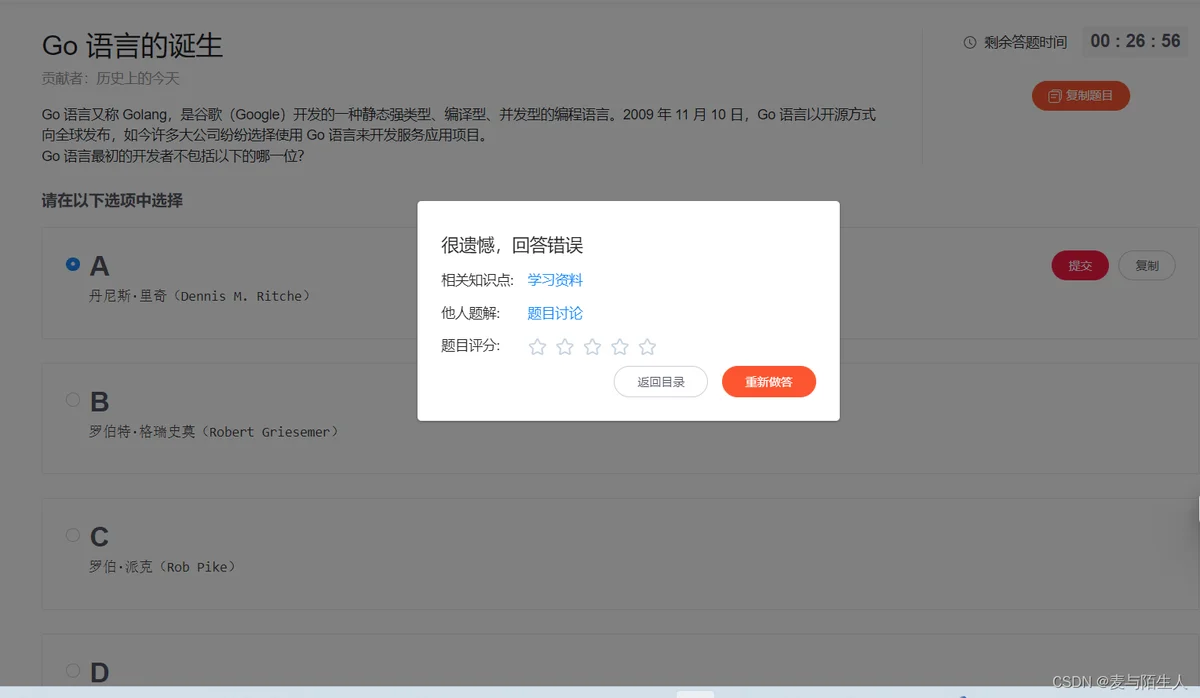Viewport: 1200px width, 698px height.
Task: Rate the question two stars
Action: 565,347
